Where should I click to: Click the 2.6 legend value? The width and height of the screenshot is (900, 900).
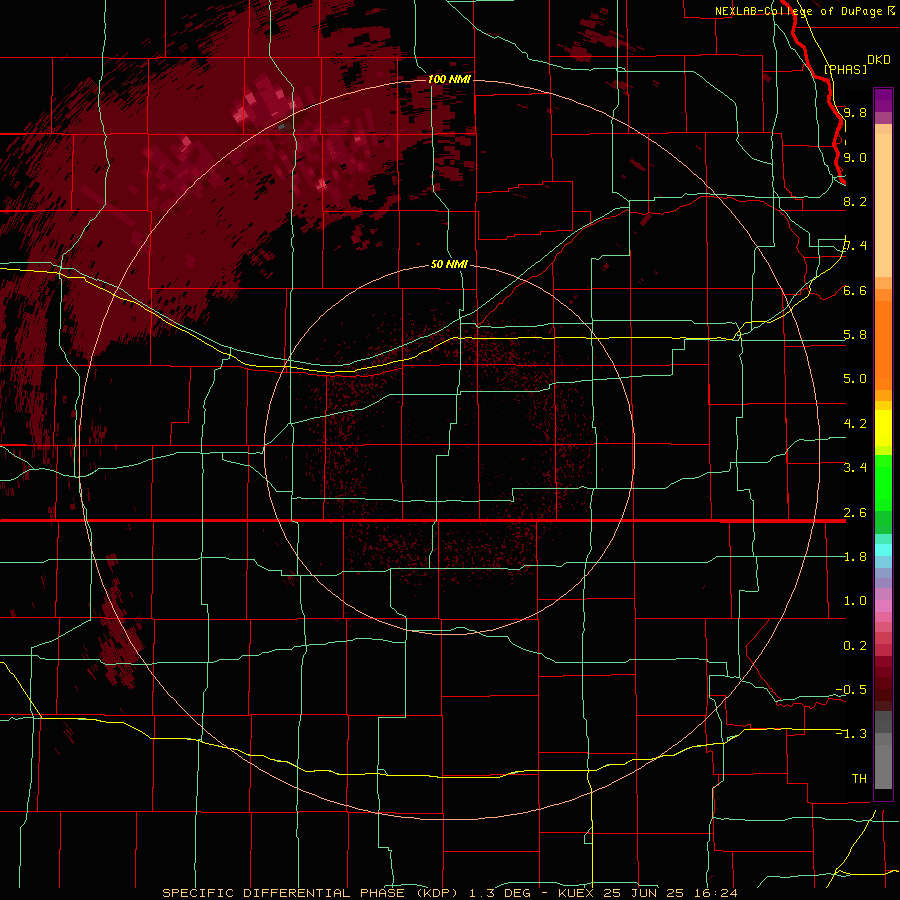tap(855, 513)
